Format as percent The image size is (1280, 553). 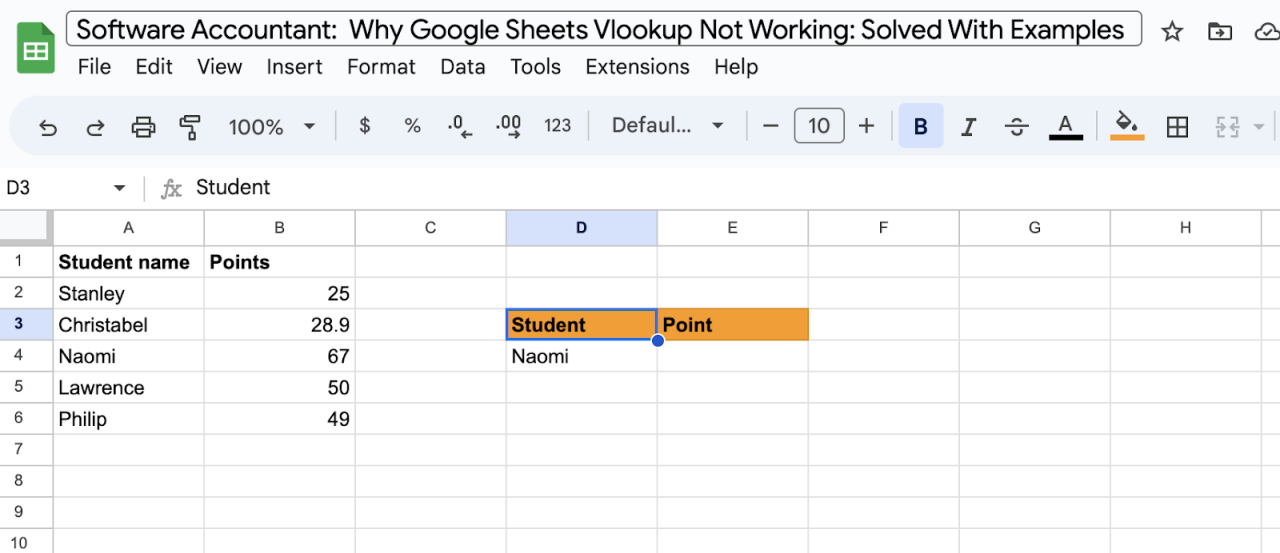click(412, 126)
